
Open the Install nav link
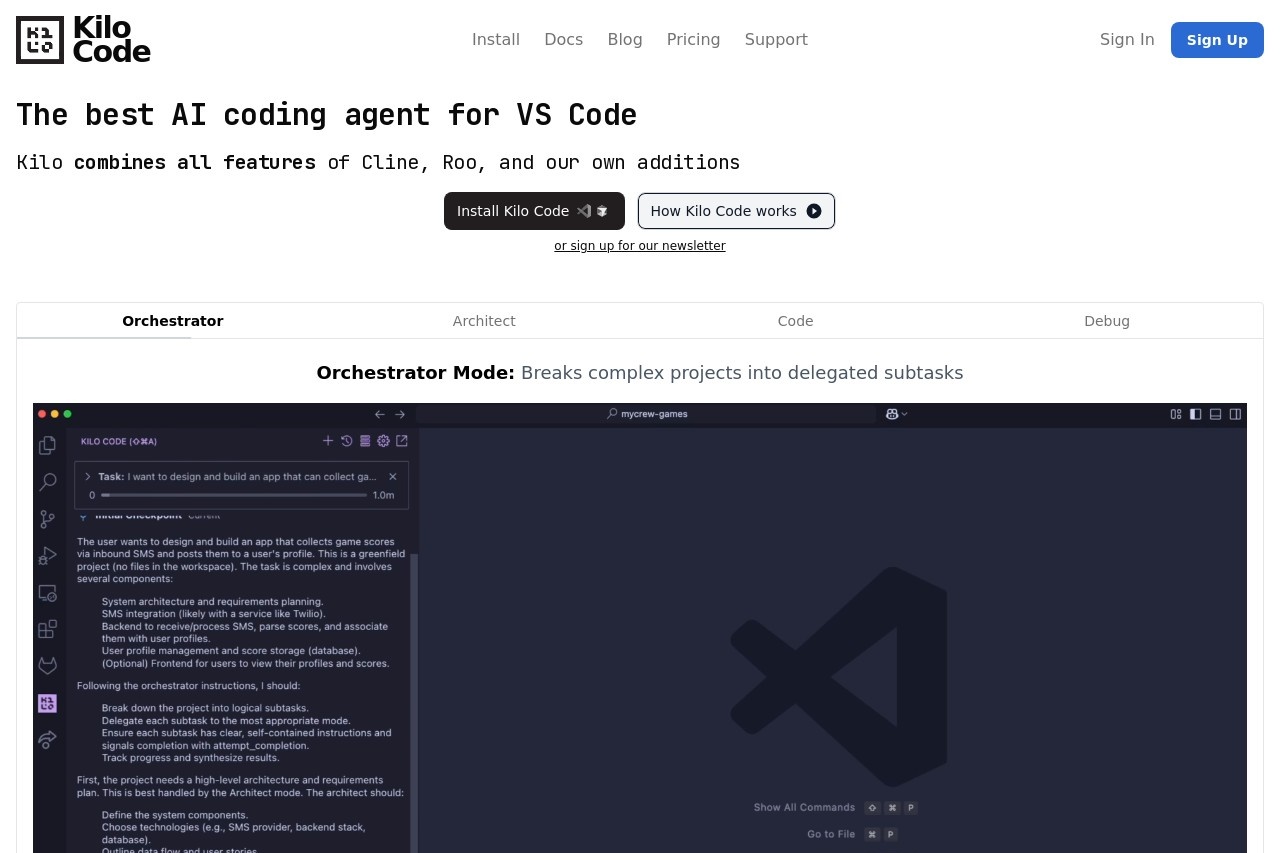496,39
